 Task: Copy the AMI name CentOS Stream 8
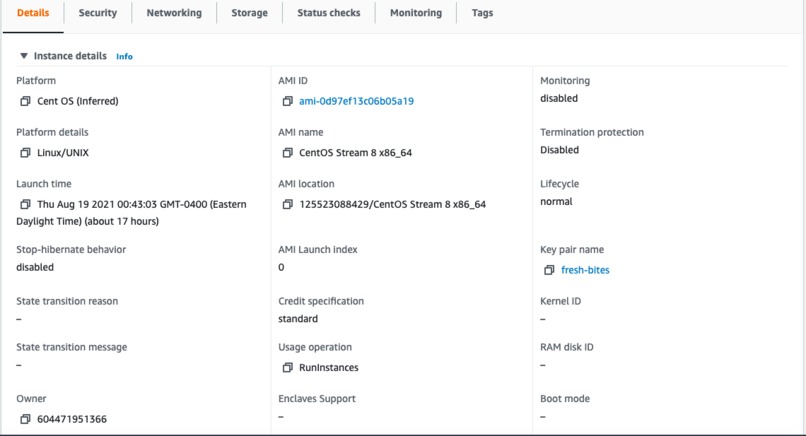(x=287, y=153)
